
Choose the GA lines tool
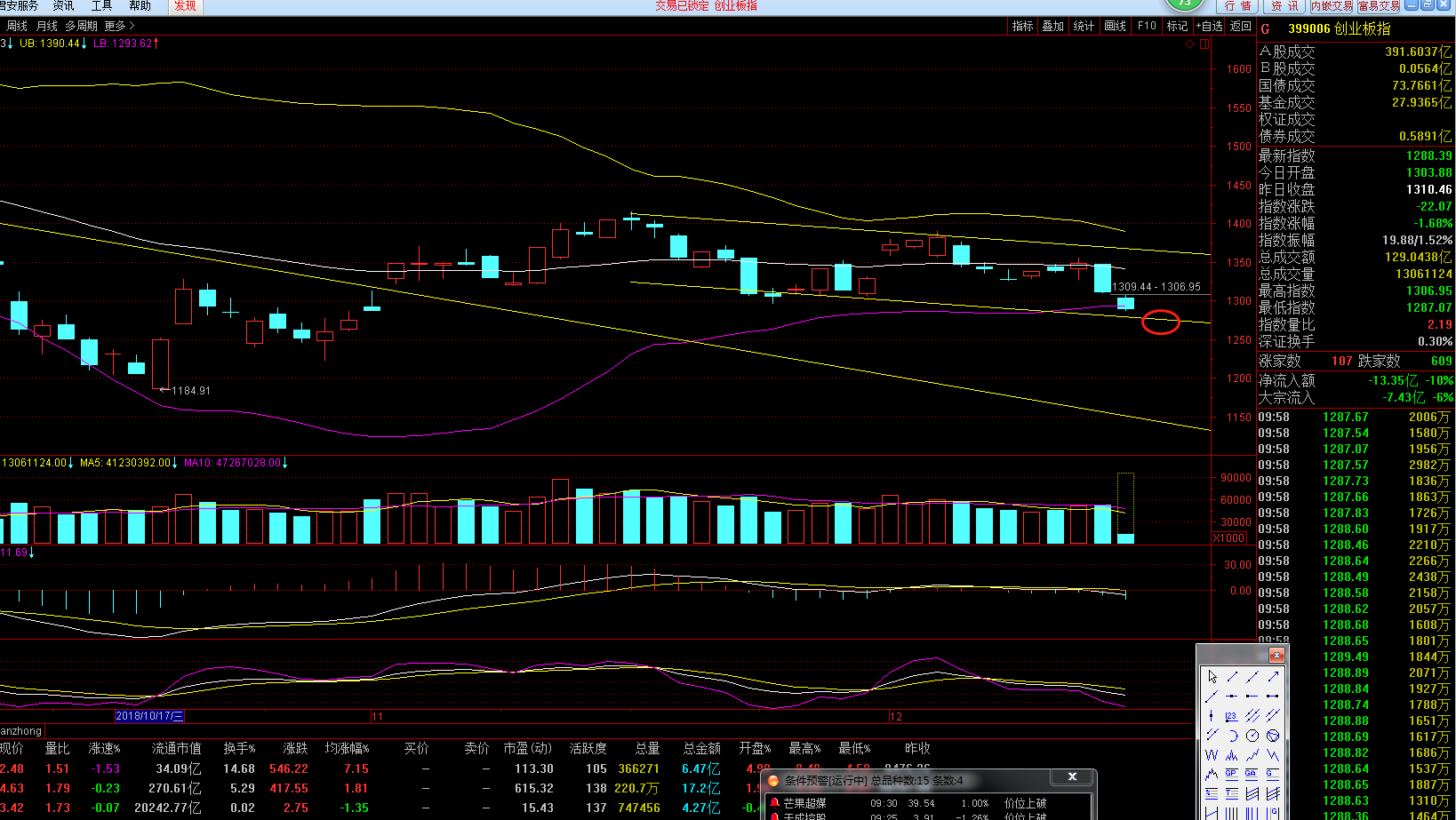pyautogui.click(x=1252, y=775)
